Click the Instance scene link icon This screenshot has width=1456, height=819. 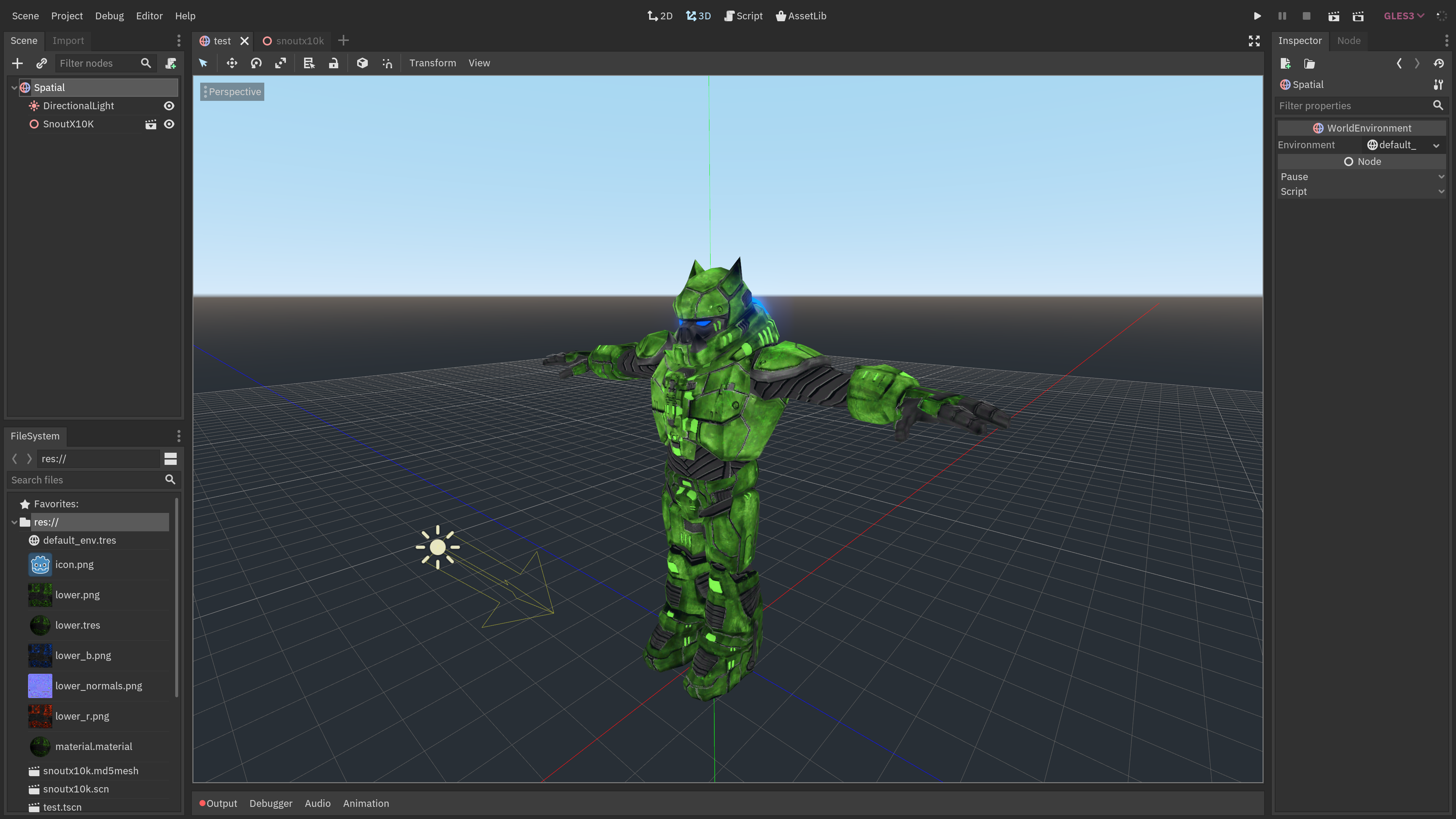(41, 63)
